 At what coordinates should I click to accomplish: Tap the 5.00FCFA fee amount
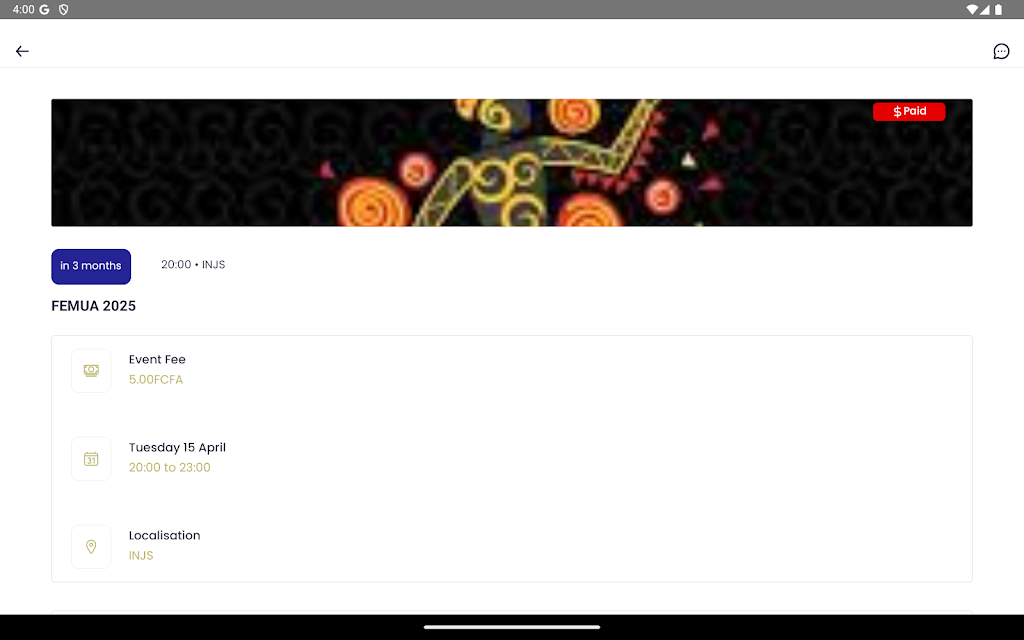155,379
